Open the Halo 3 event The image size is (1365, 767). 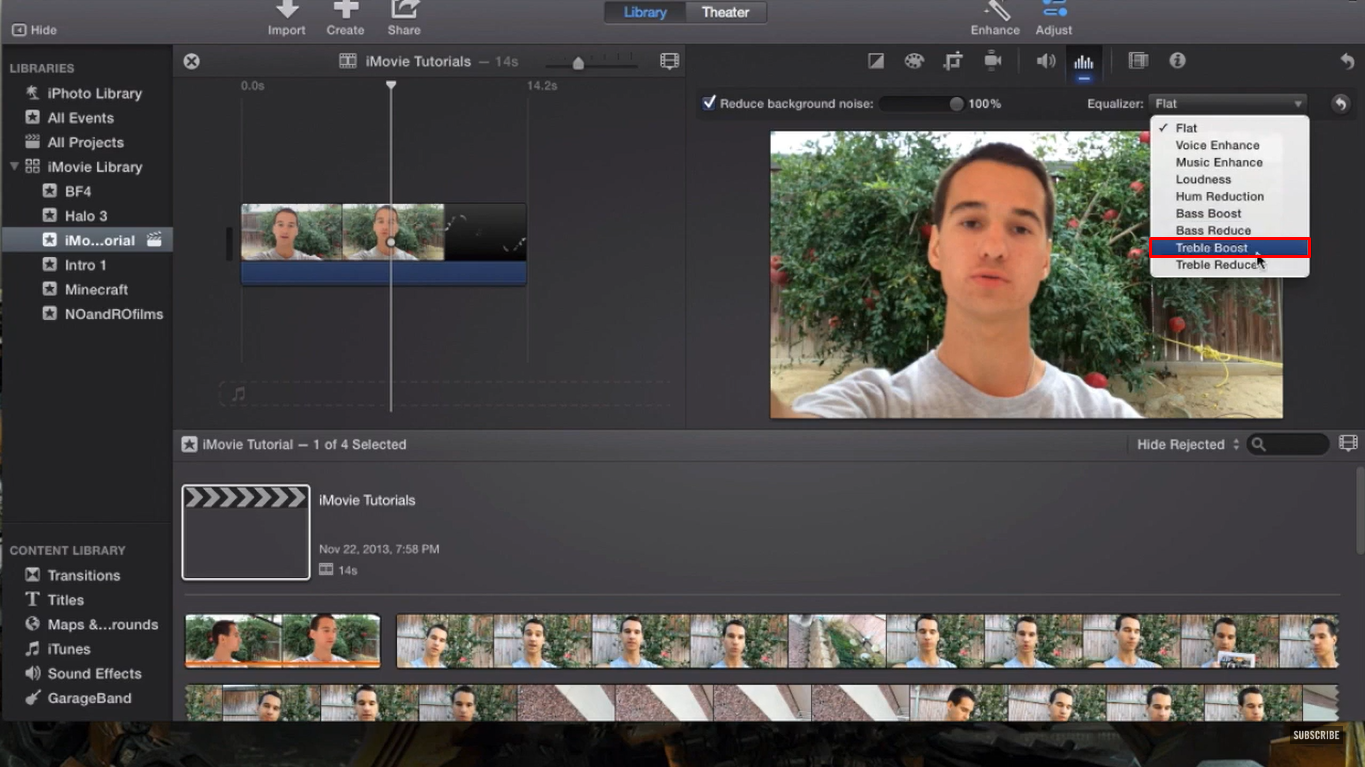tap(86, 216)
